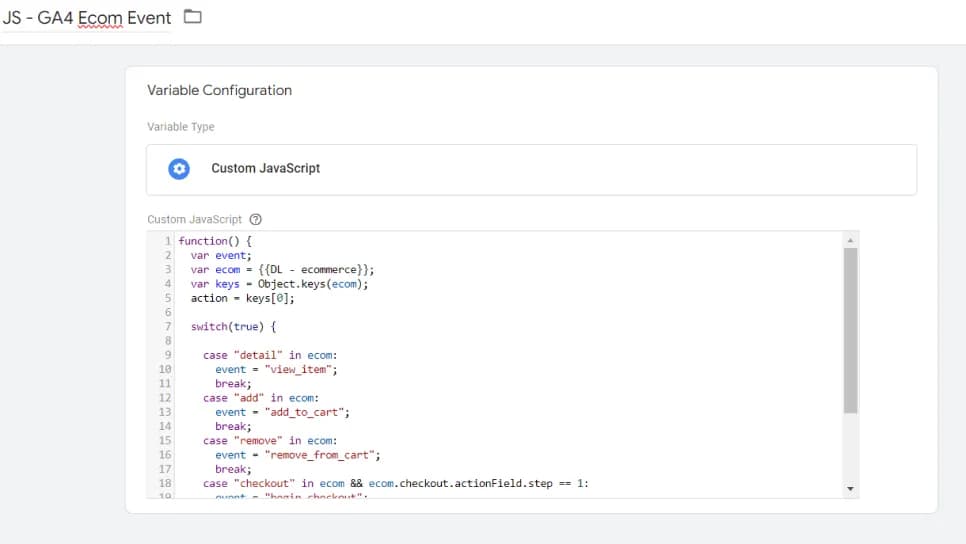Click the case "checkout" actionField.step line
Viewport: 966px width, 544px height.
(396, 483)
